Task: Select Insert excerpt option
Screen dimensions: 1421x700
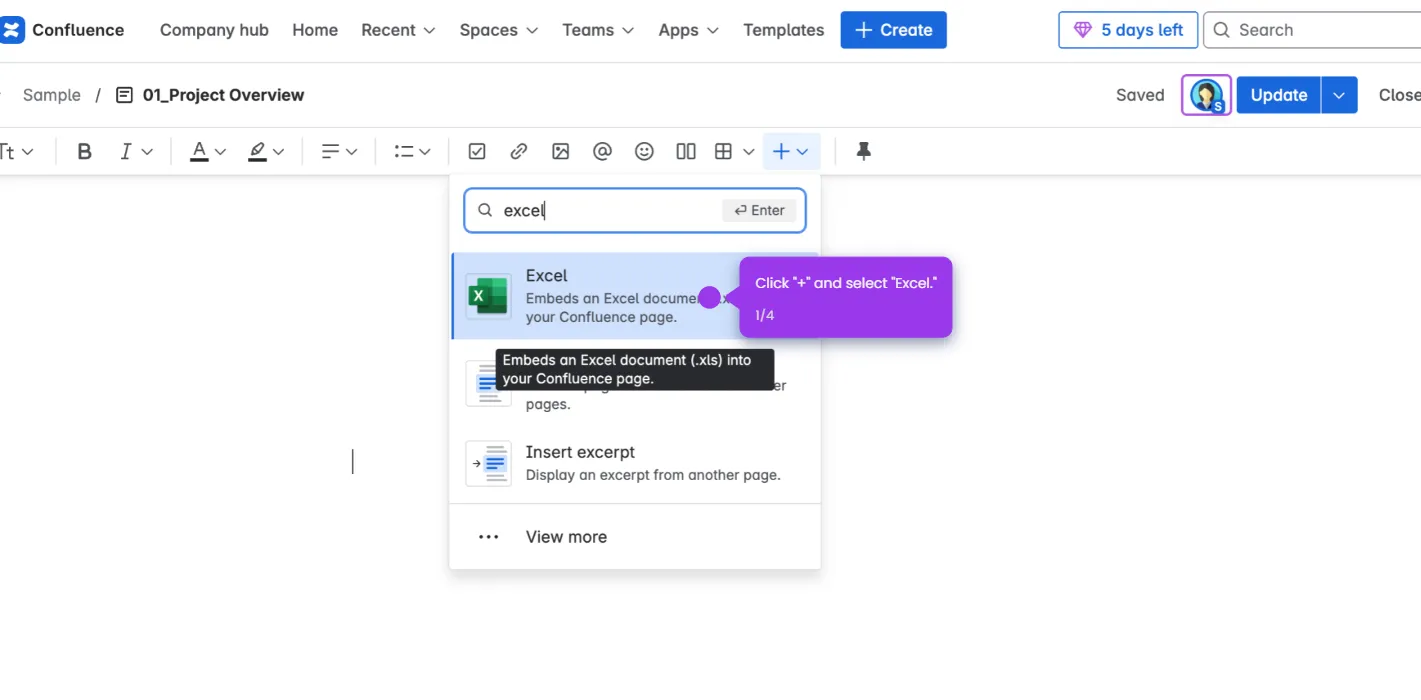Action: tap(636, 463)
